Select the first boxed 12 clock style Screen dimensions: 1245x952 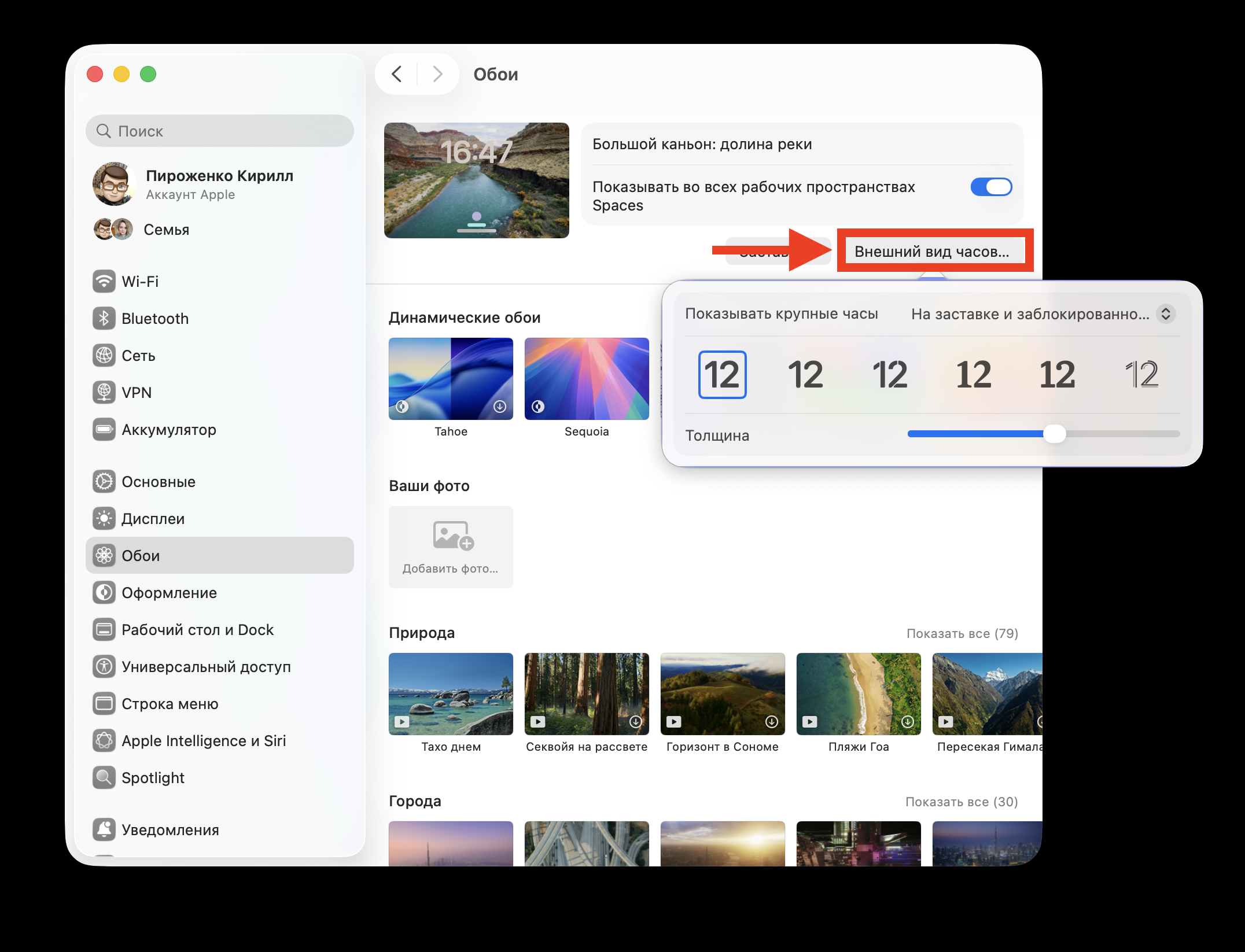click(x=722, y=375)
